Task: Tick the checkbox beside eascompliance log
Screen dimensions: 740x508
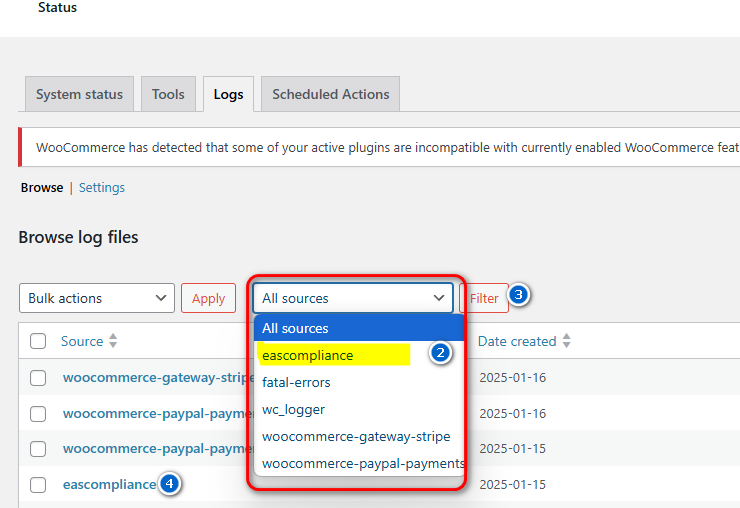Action: [38, 485]
